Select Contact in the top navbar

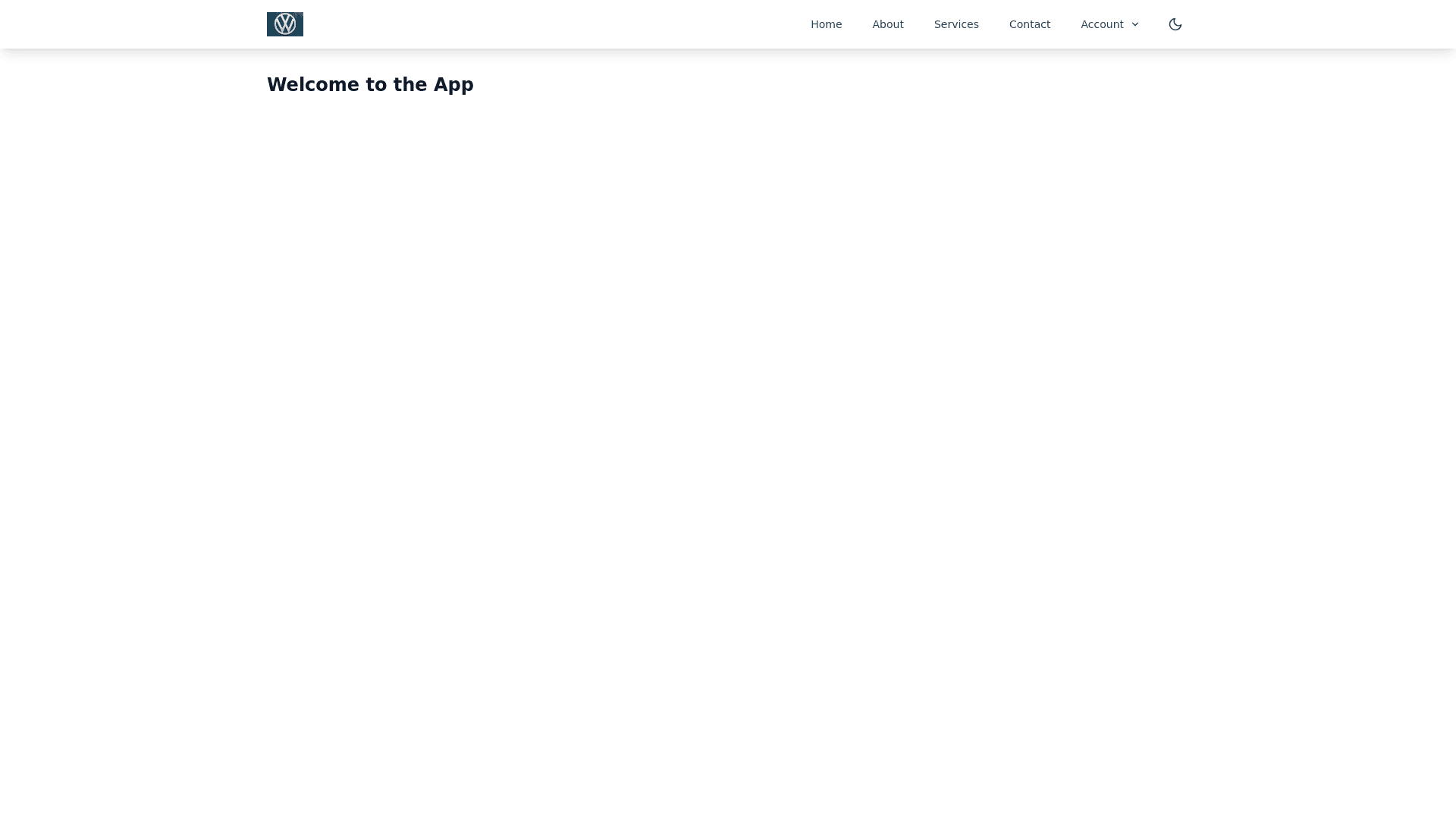click(1029, 24)
